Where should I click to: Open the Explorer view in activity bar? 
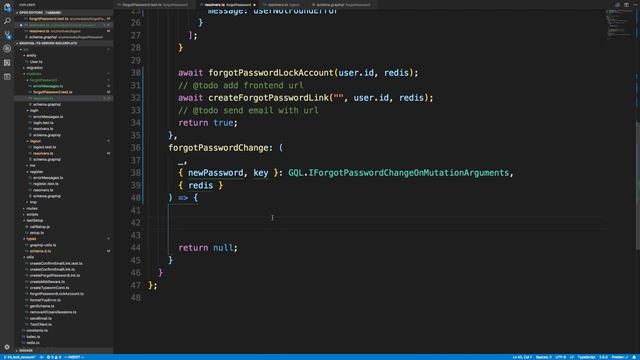[7, 7]
